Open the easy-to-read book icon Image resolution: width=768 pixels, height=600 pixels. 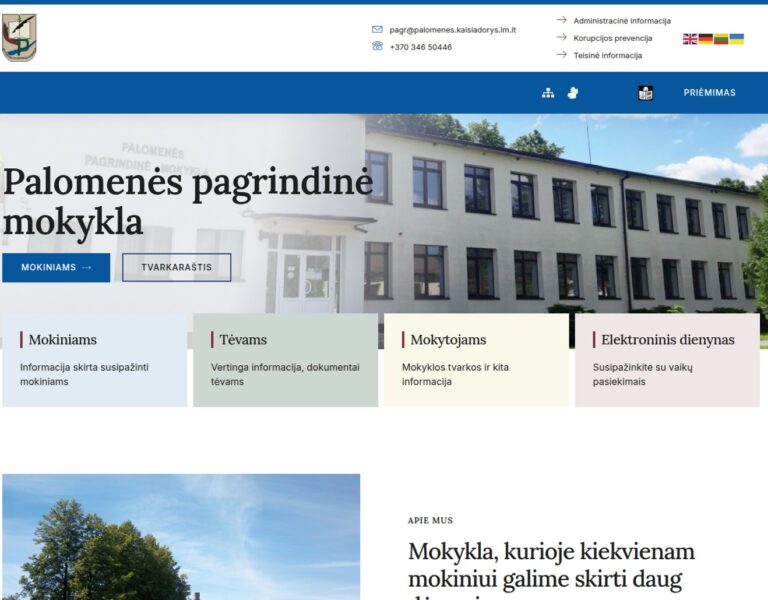pyautogui.click(x=645, y=93)
